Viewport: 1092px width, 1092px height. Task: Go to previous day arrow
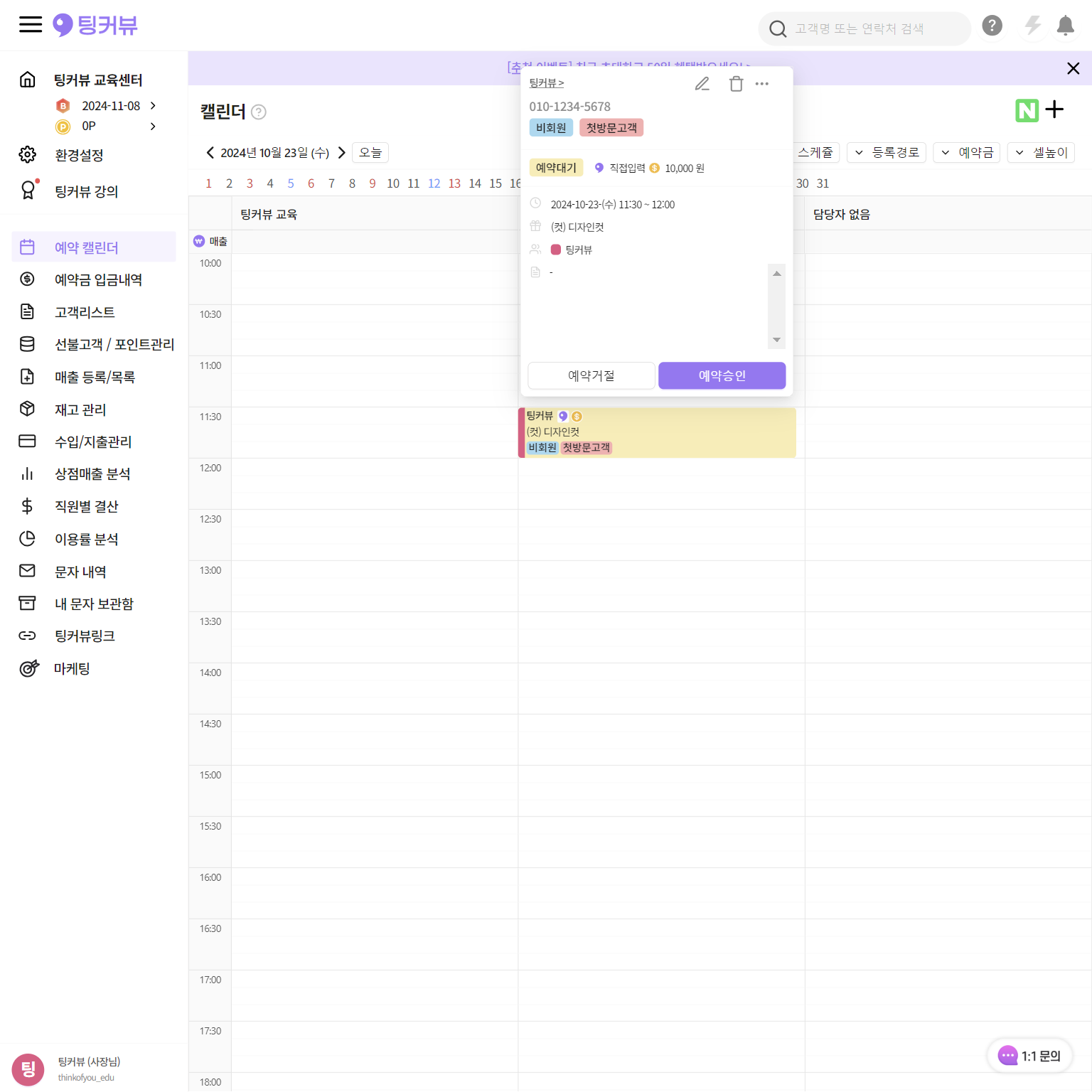point(210,152)
